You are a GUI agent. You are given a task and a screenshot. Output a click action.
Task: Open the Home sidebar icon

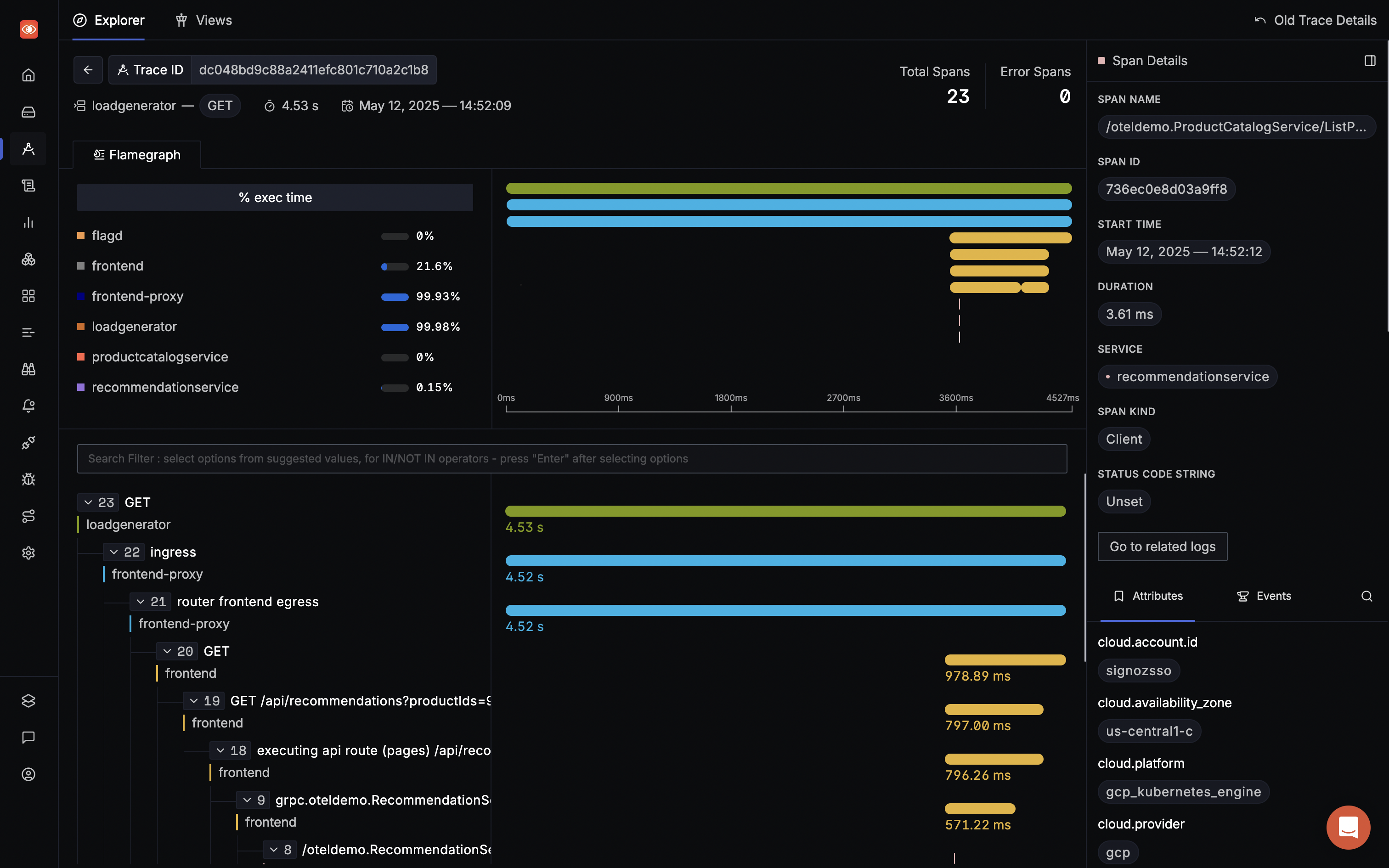click(x=28, y=75)
